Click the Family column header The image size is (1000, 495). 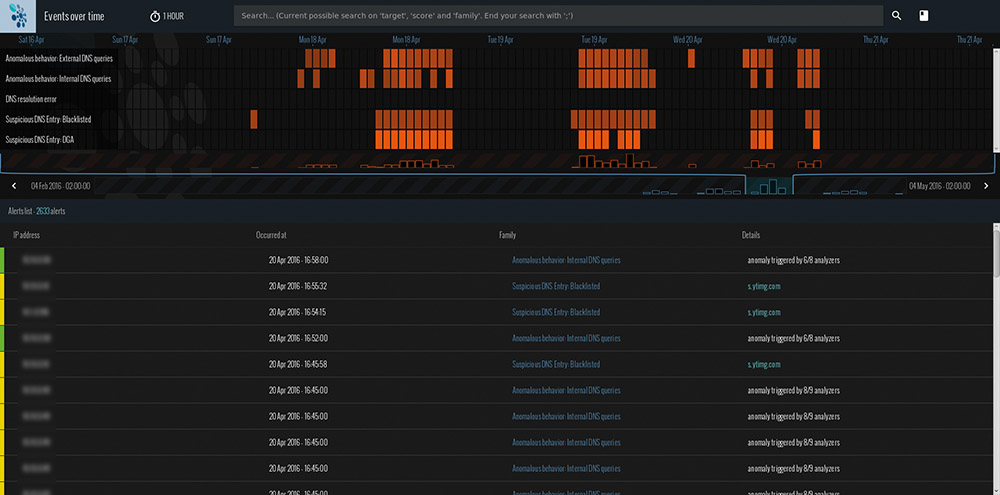[507, 235]
